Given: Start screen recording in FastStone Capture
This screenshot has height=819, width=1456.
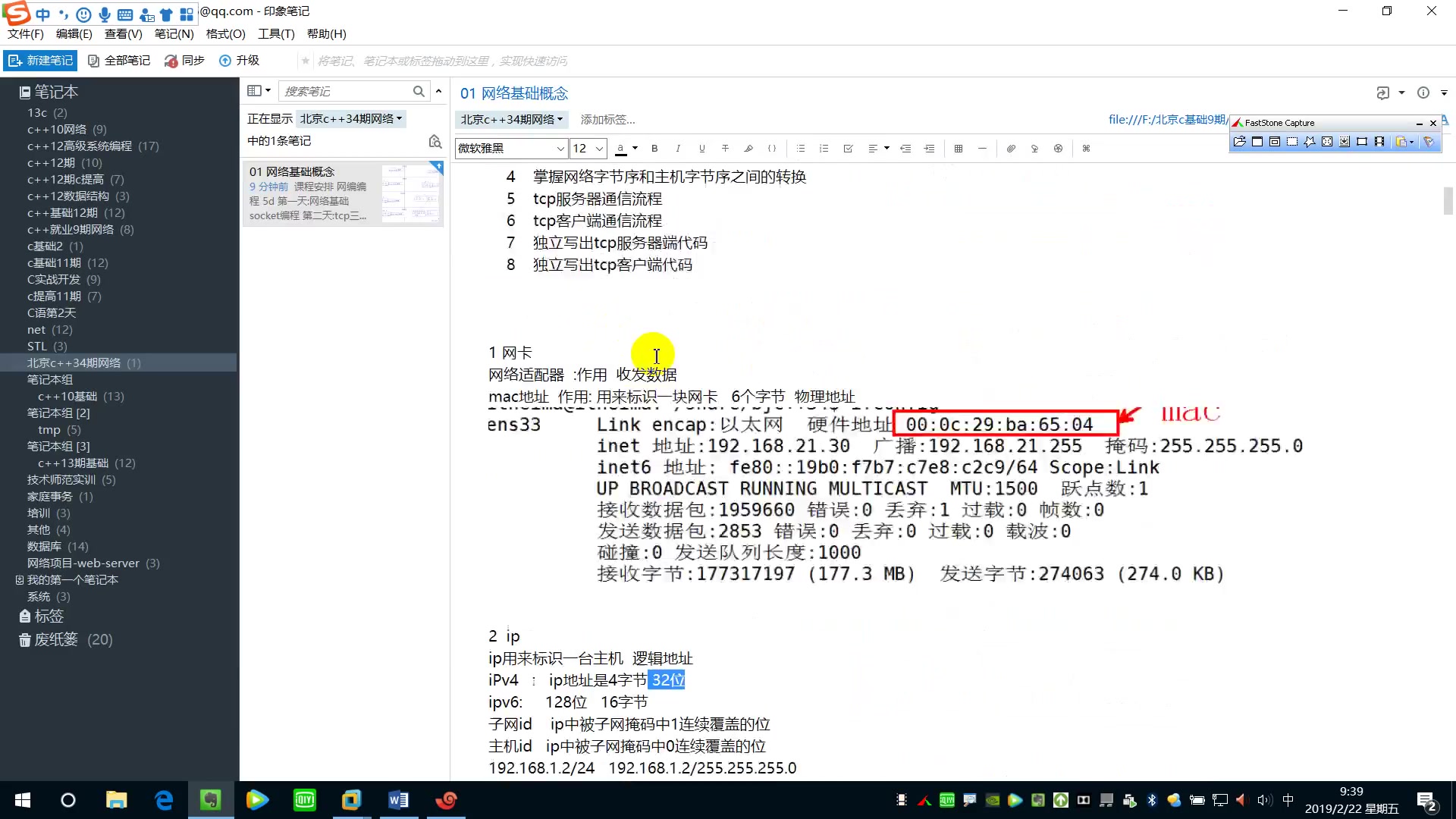Looking at the screenshot, I should [1379, 141].
